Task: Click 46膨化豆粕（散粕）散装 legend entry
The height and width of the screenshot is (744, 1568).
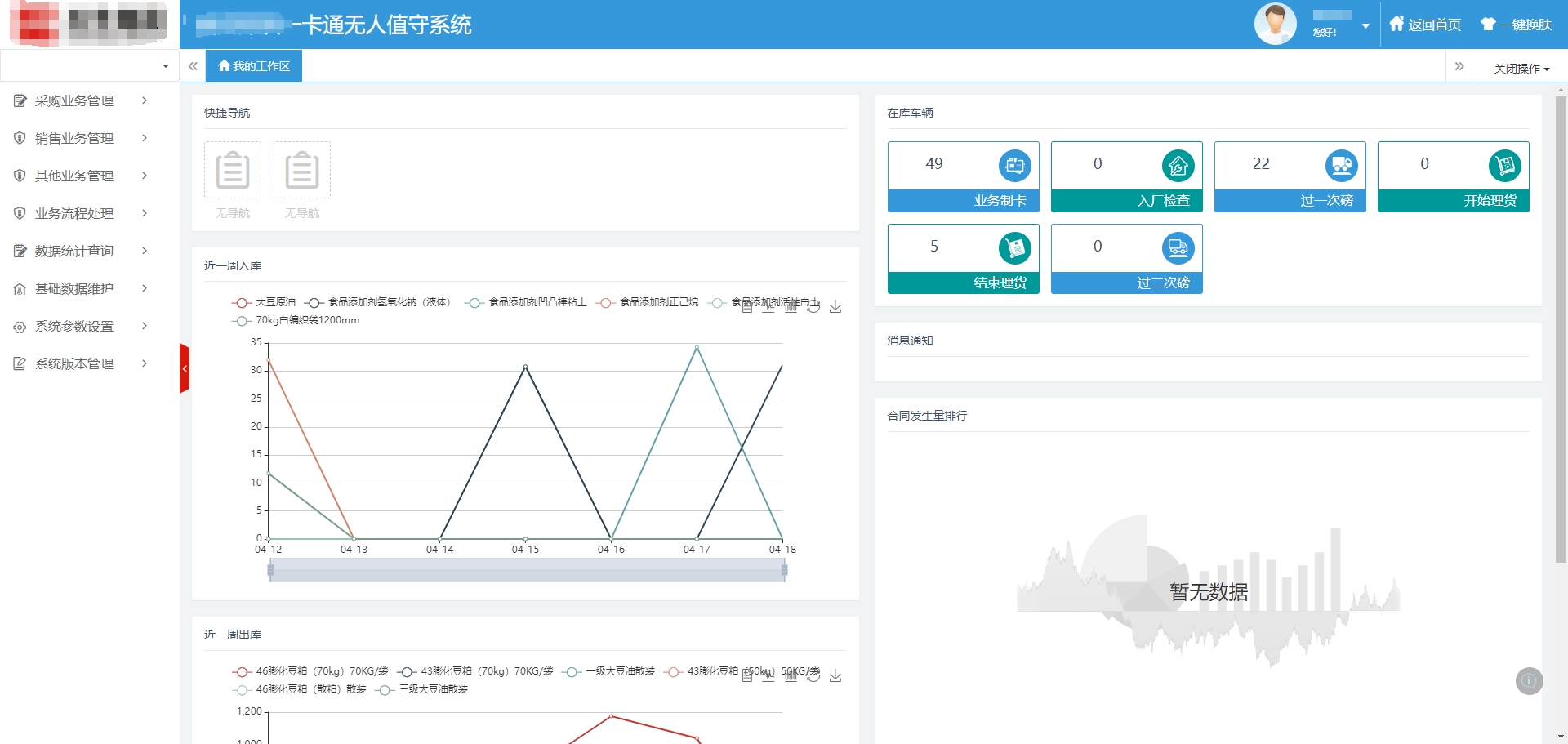Action: click(x=300, y=689)
